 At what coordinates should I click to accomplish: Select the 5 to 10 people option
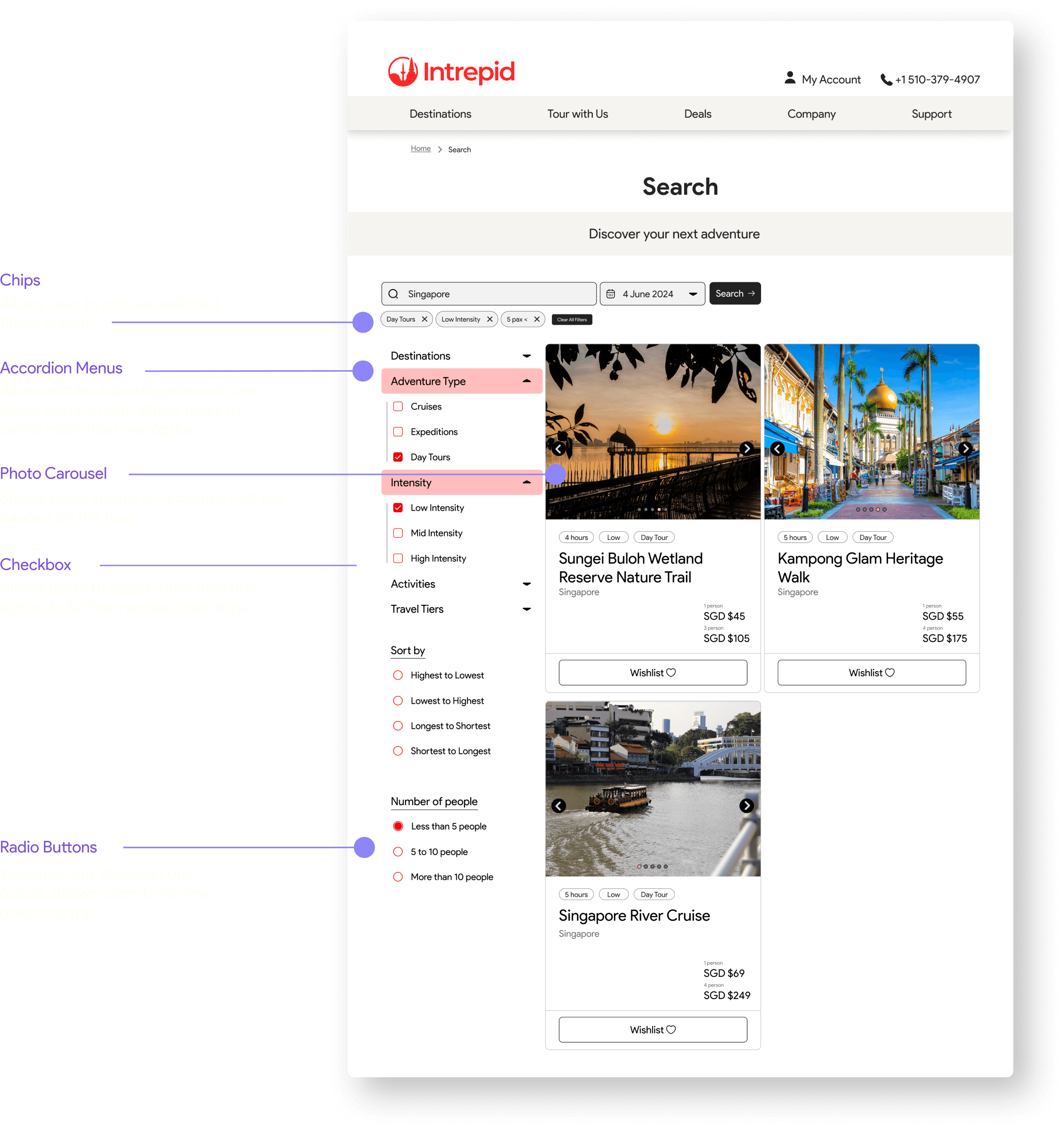point(398,851)
